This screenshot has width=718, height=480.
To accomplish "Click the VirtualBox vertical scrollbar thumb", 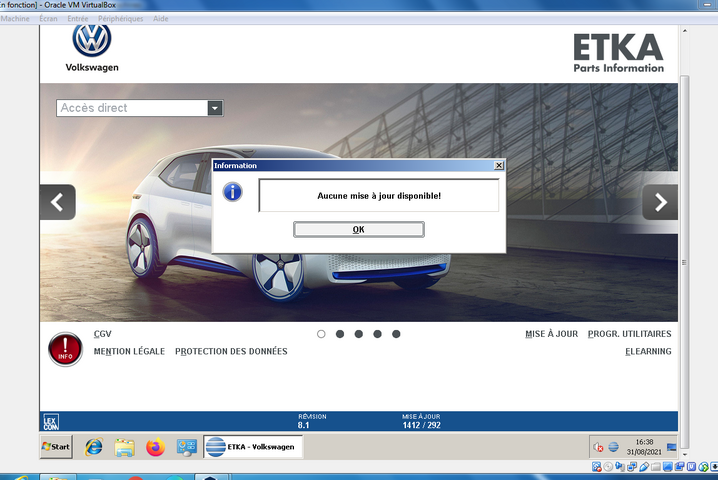I will (x=685, y=262).
